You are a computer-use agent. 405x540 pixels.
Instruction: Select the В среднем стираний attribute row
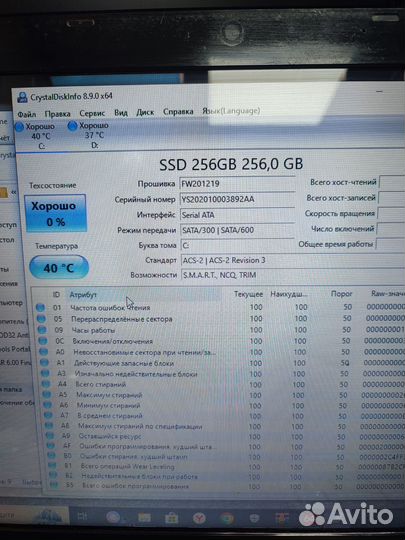coord(225,415)
